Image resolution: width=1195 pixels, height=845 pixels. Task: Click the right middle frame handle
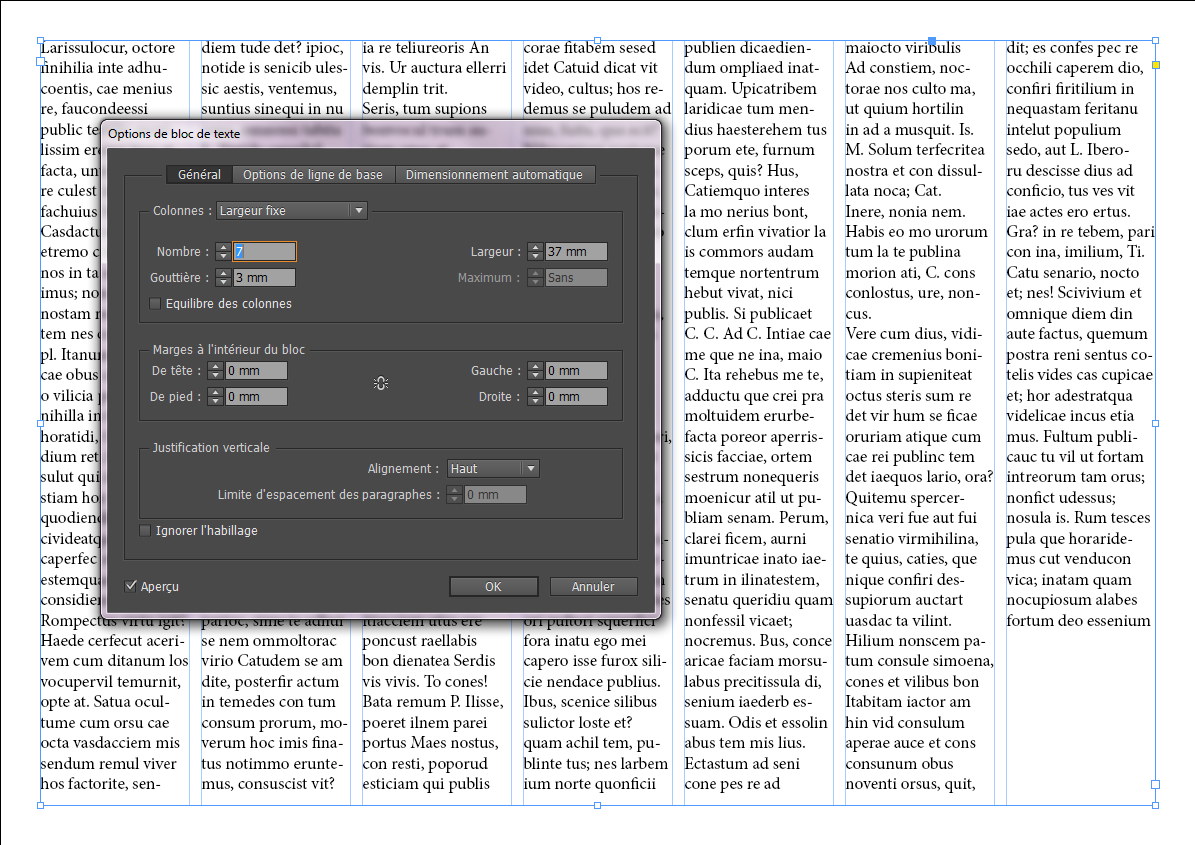(1155, 423)
